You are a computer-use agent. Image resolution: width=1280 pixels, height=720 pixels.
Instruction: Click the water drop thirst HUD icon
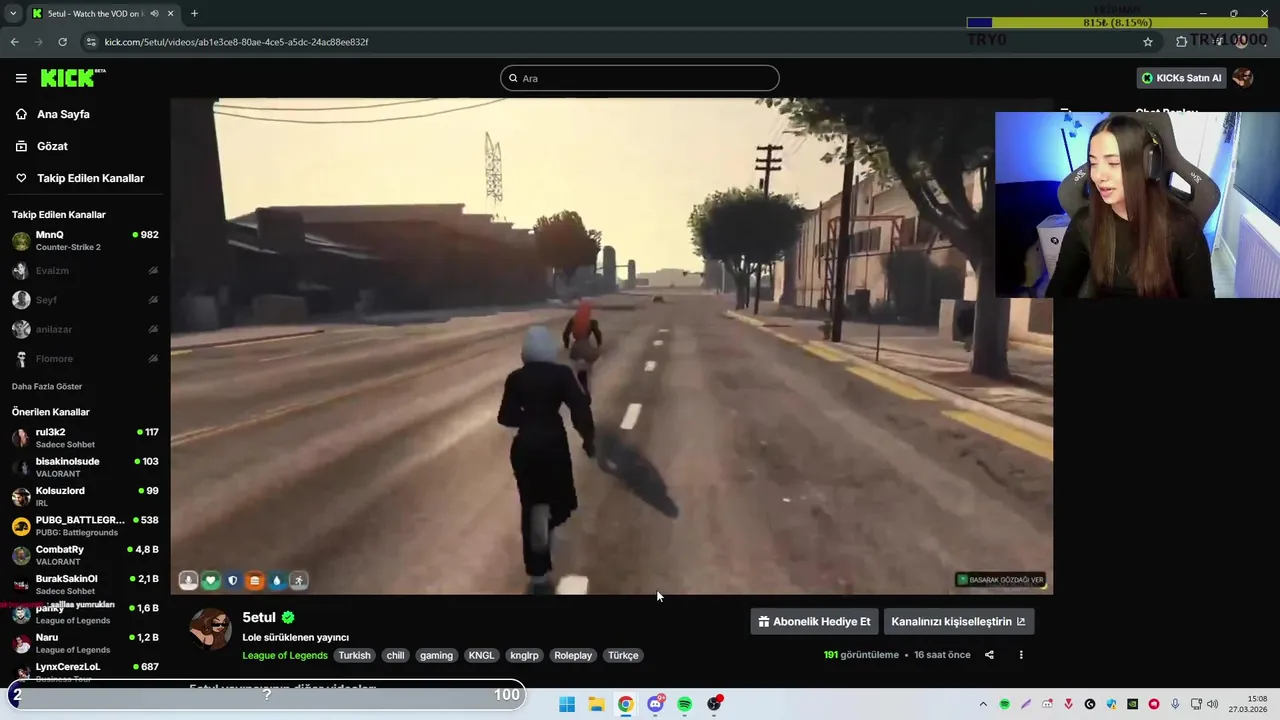(x=276, y=580)
